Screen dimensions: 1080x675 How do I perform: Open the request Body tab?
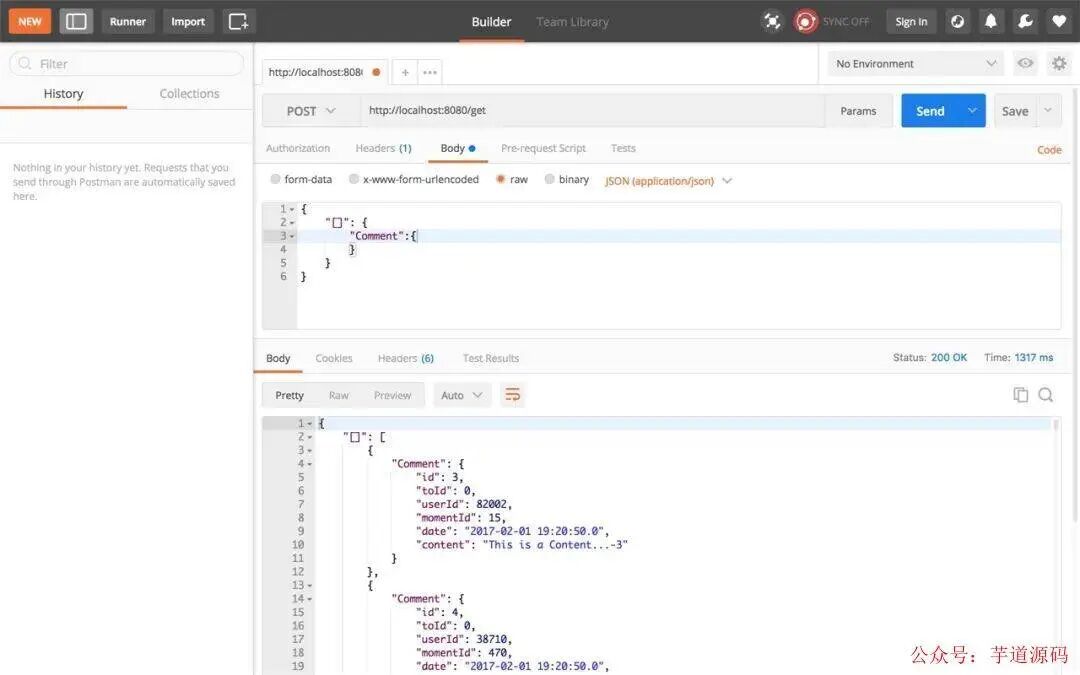[457, 148]
